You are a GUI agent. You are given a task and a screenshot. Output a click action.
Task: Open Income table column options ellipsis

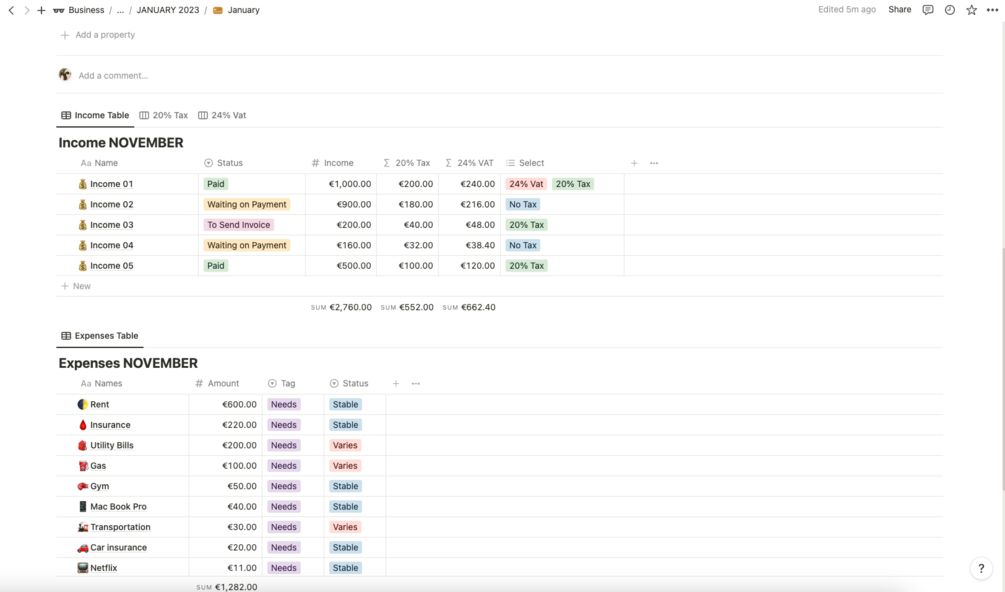[x=654, y=163]
